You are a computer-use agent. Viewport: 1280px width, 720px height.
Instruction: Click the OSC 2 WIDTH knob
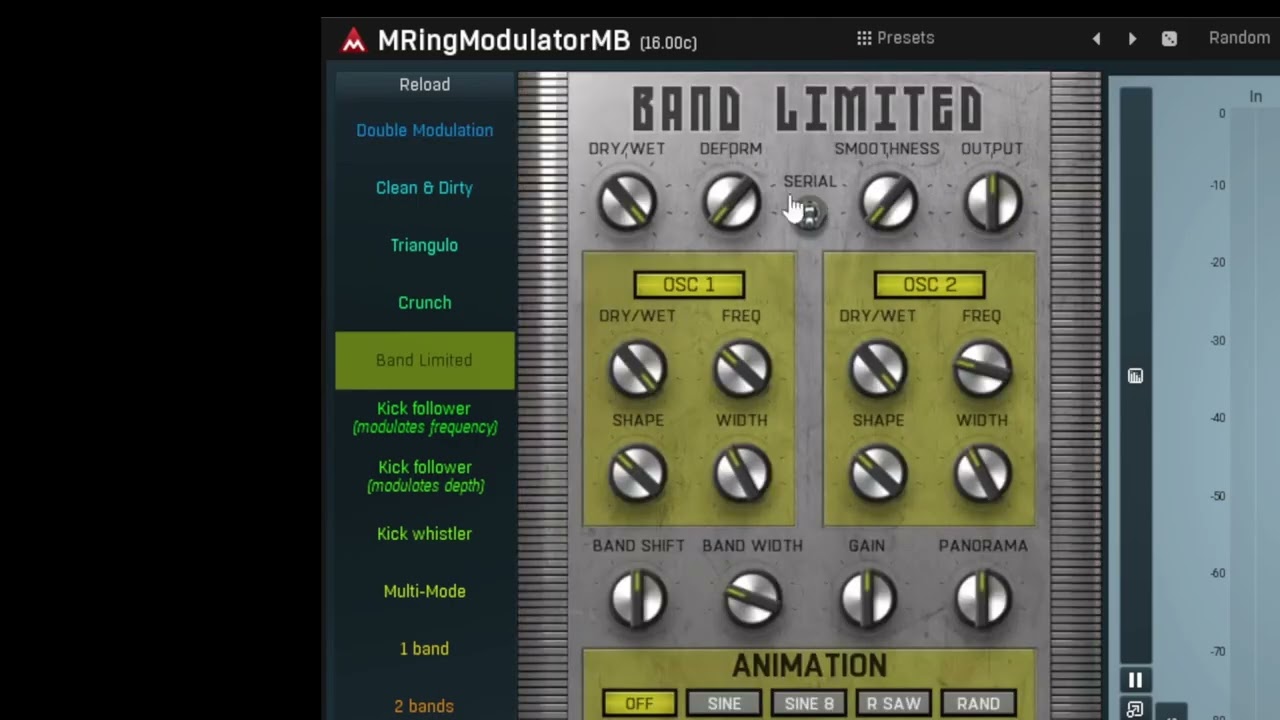[x=982, y=473]
